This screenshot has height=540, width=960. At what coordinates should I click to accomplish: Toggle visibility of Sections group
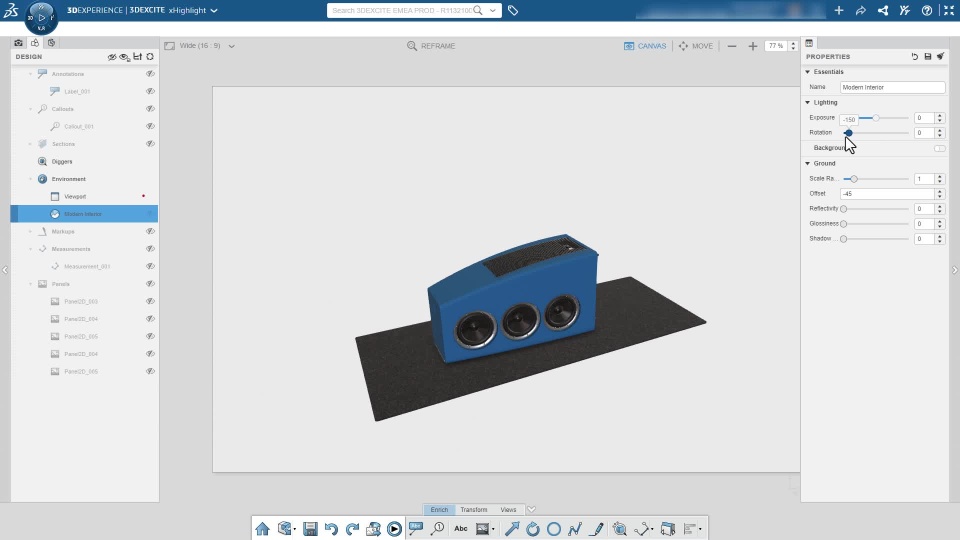click(x=150, y=144)
